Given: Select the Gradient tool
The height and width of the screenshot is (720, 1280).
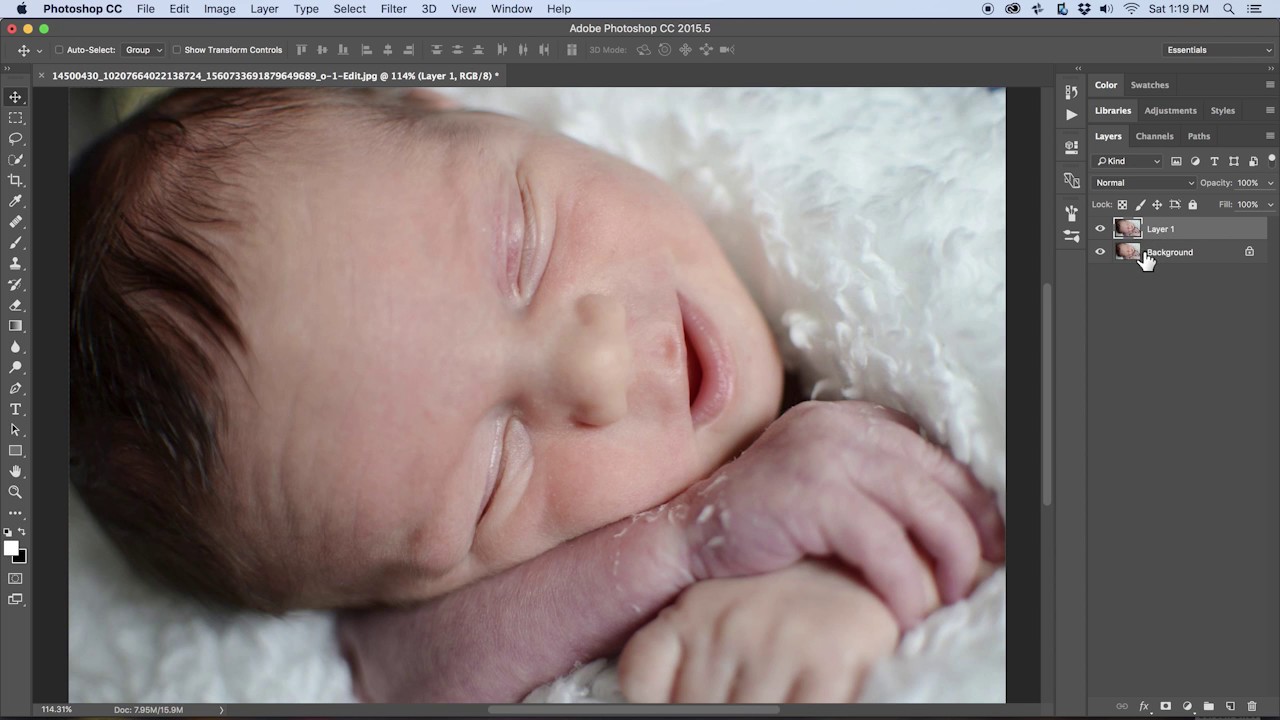Looking at the screenshot, I should click(x=15, y=326).
